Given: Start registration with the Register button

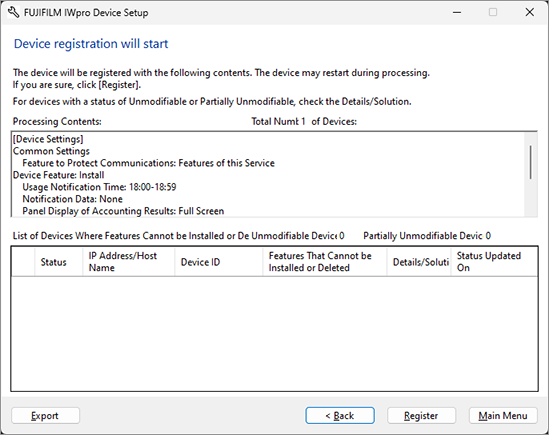Looking at the screenshot, I should 421,415.
